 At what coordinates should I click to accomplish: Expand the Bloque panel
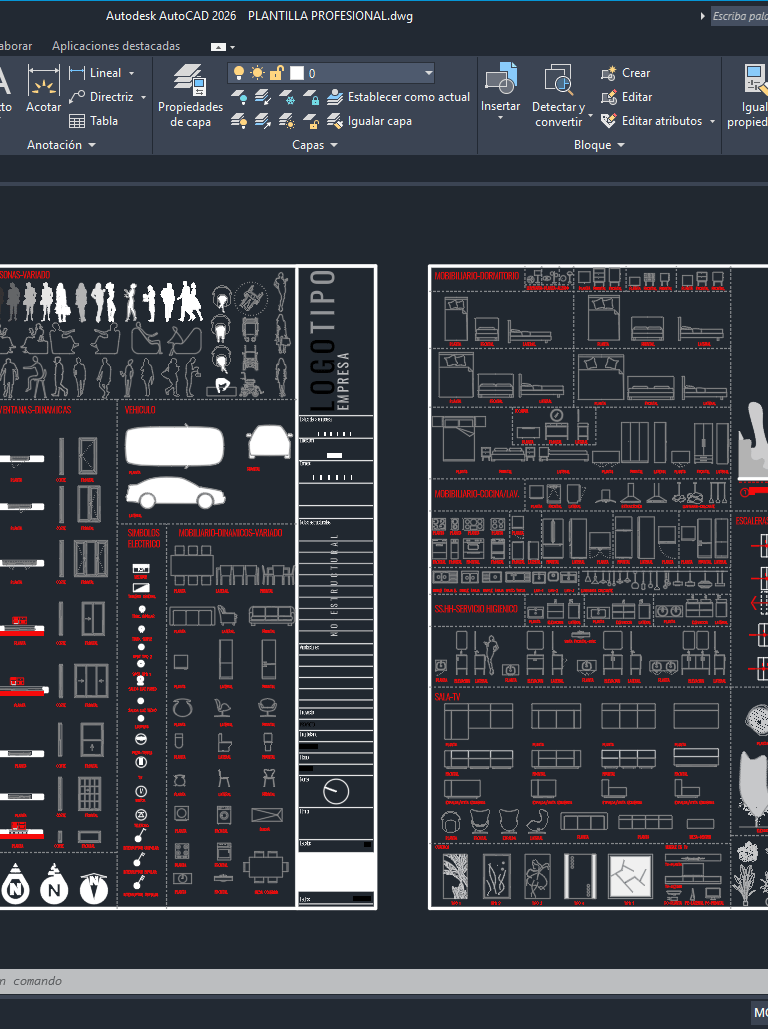click(599, 145)
